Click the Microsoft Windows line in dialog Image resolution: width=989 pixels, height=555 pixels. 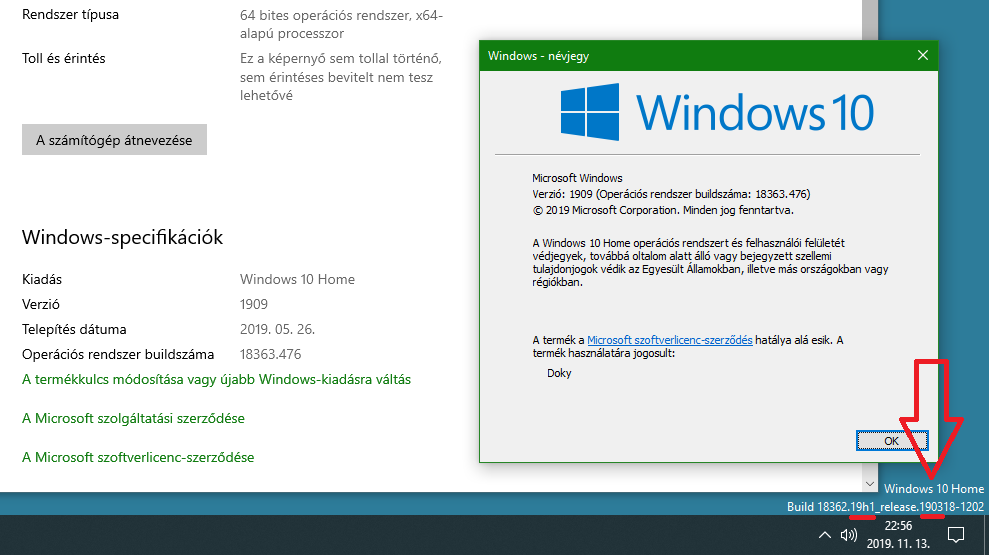click(577, 178)
